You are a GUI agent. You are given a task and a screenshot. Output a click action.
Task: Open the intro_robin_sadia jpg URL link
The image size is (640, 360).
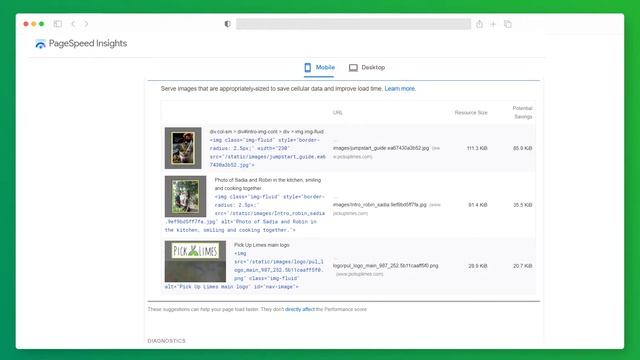tap(380, 204)
